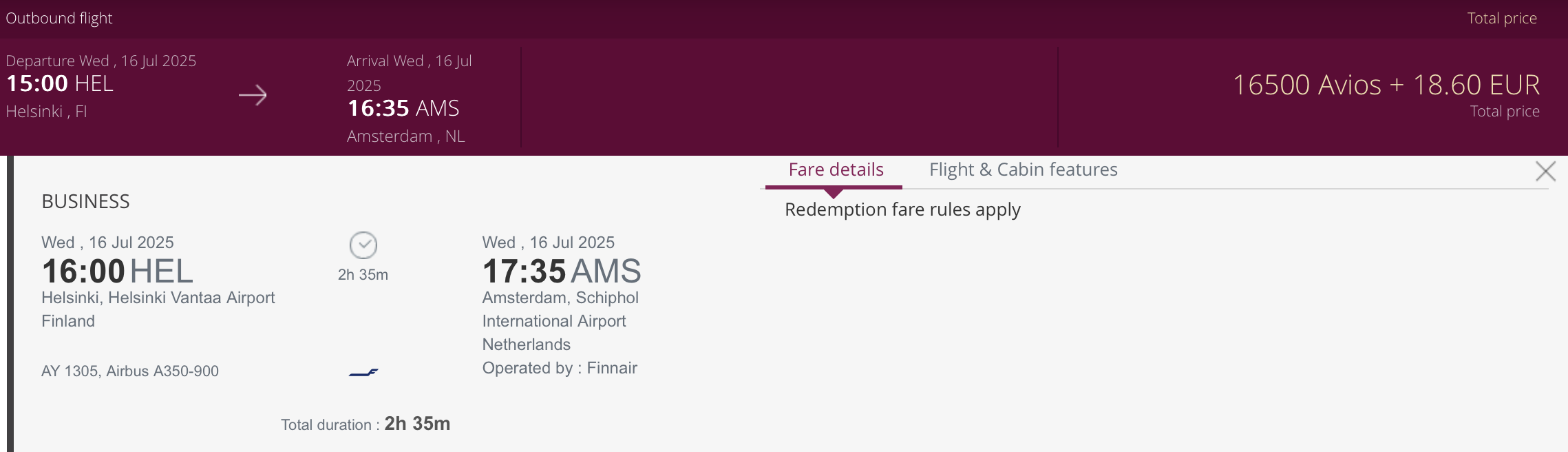
Task: Click the Operated by Finnair text
Action: point(560,368)
